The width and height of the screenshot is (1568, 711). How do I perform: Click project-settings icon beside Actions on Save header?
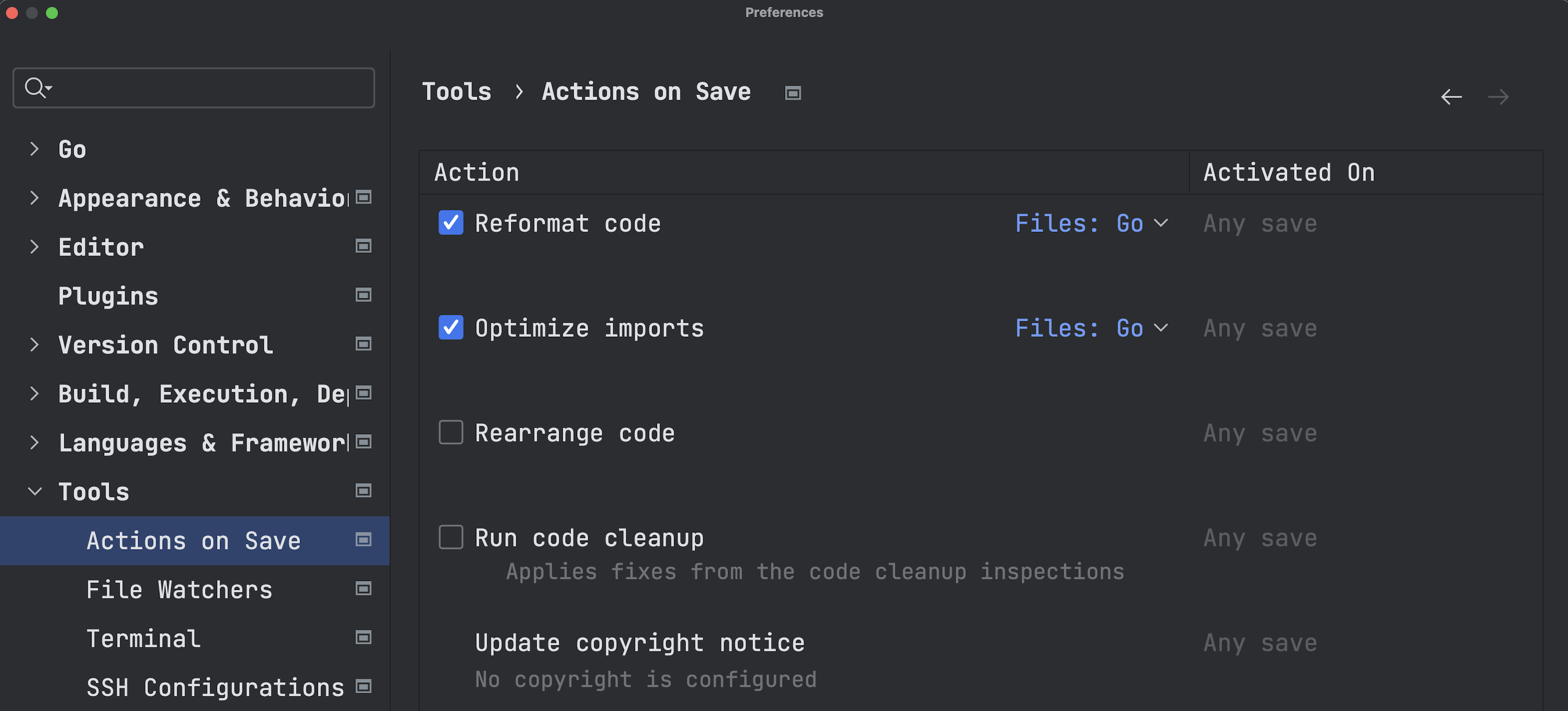792,93
